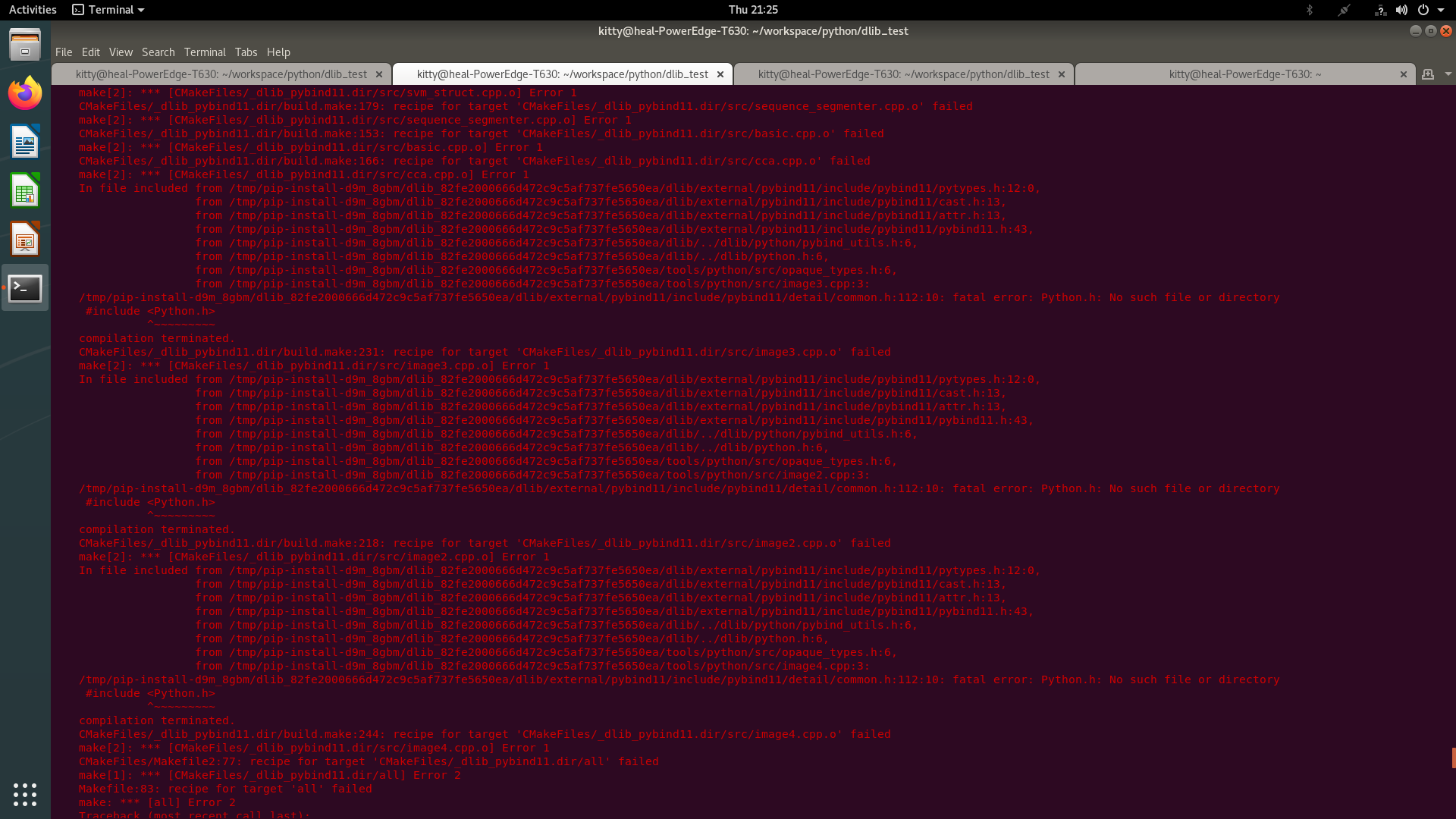Open LibreOffice Writer from the dock
The height and width of the screenshot is (819, 1456).
point(25,142)
